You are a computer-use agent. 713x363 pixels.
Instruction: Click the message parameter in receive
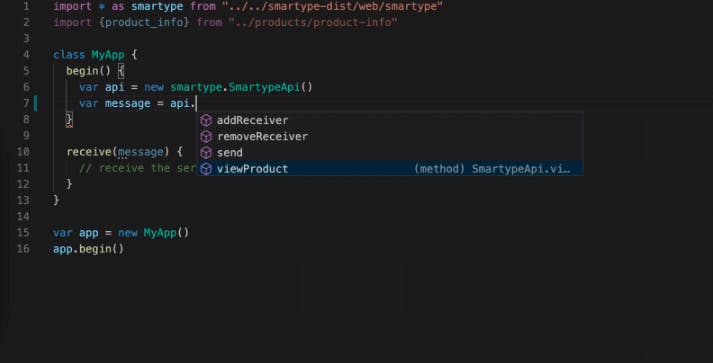pyautogui.click(x=141, y=151)
